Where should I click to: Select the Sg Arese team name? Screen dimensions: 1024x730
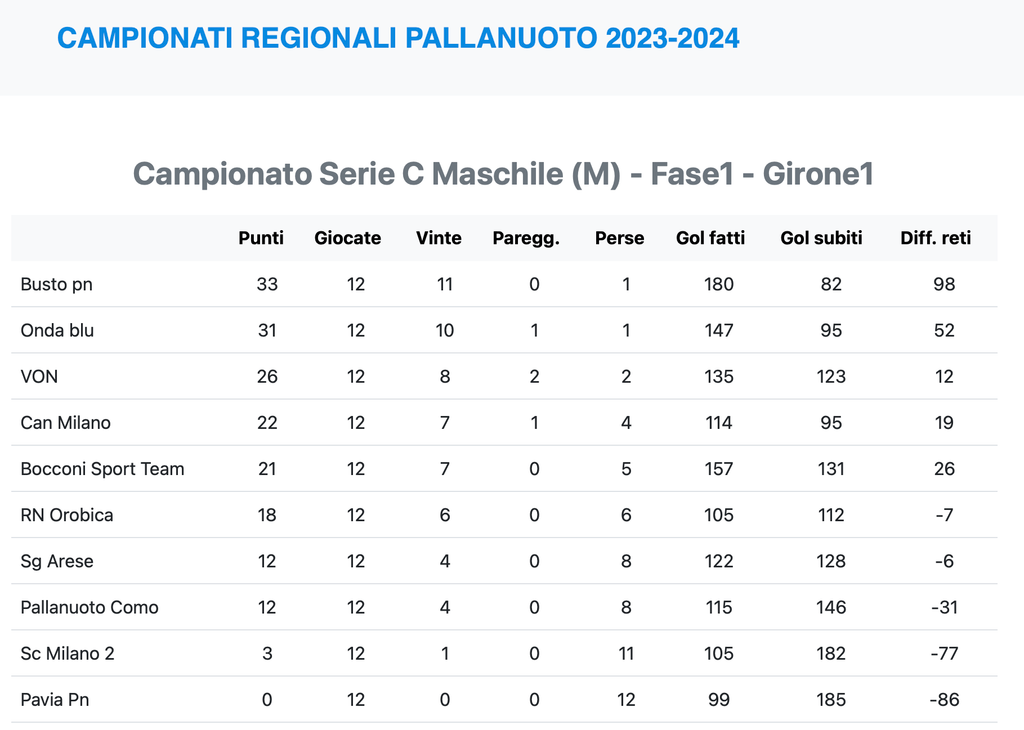pos(57,561)
